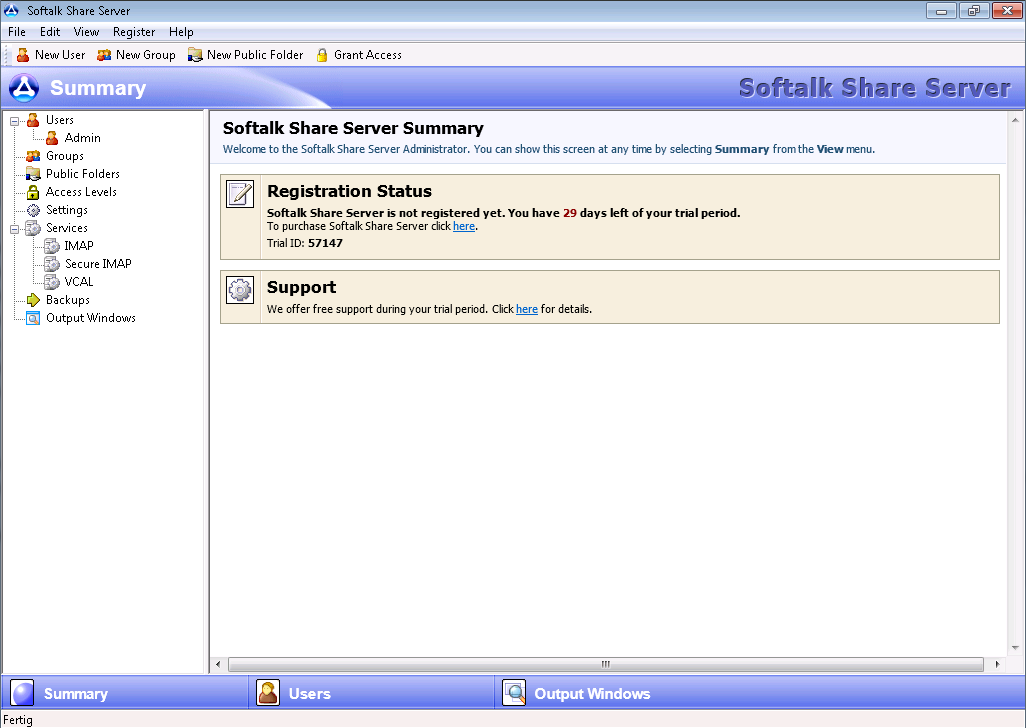Click the Support gear icon

click(x=240, y=290)
